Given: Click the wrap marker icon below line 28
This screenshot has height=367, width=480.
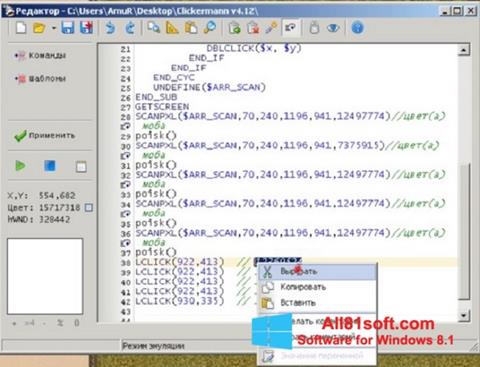Looking at the screenshot, I should click(x=125, y=126).
